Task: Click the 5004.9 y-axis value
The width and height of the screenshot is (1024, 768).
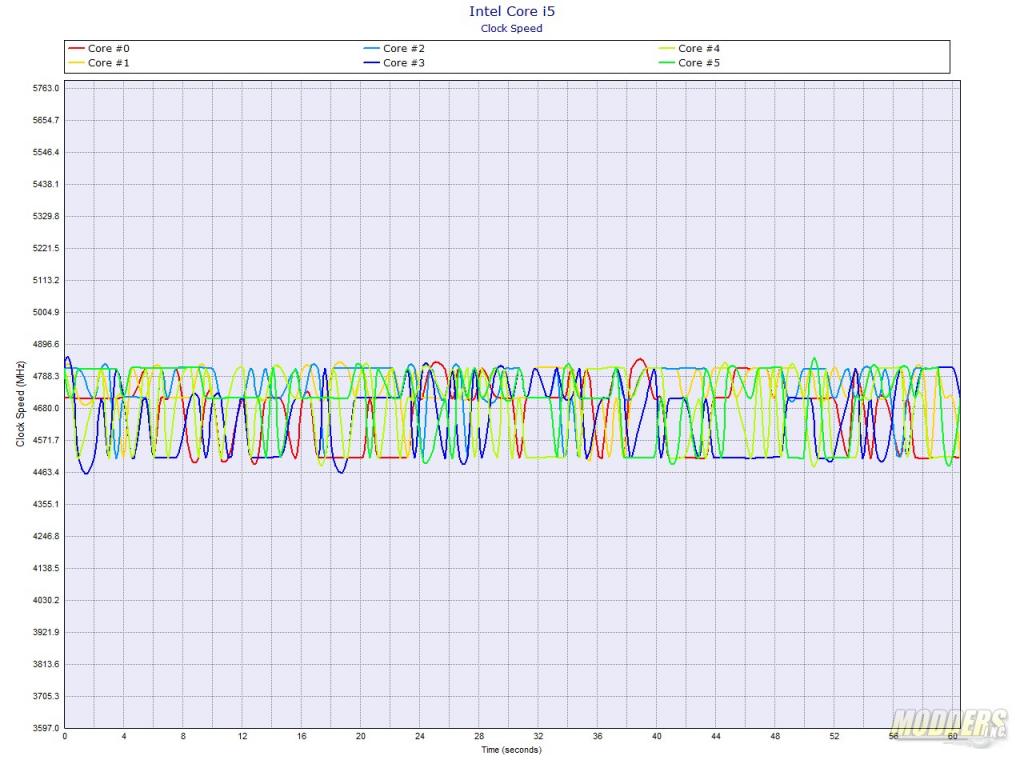Action: [46, 312]
